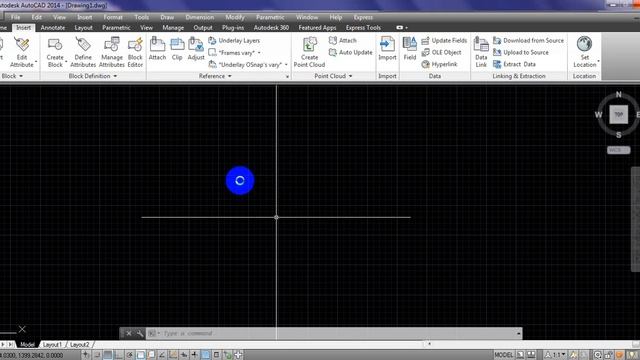
Task: Open the File menu
Action: coord(16,17)
